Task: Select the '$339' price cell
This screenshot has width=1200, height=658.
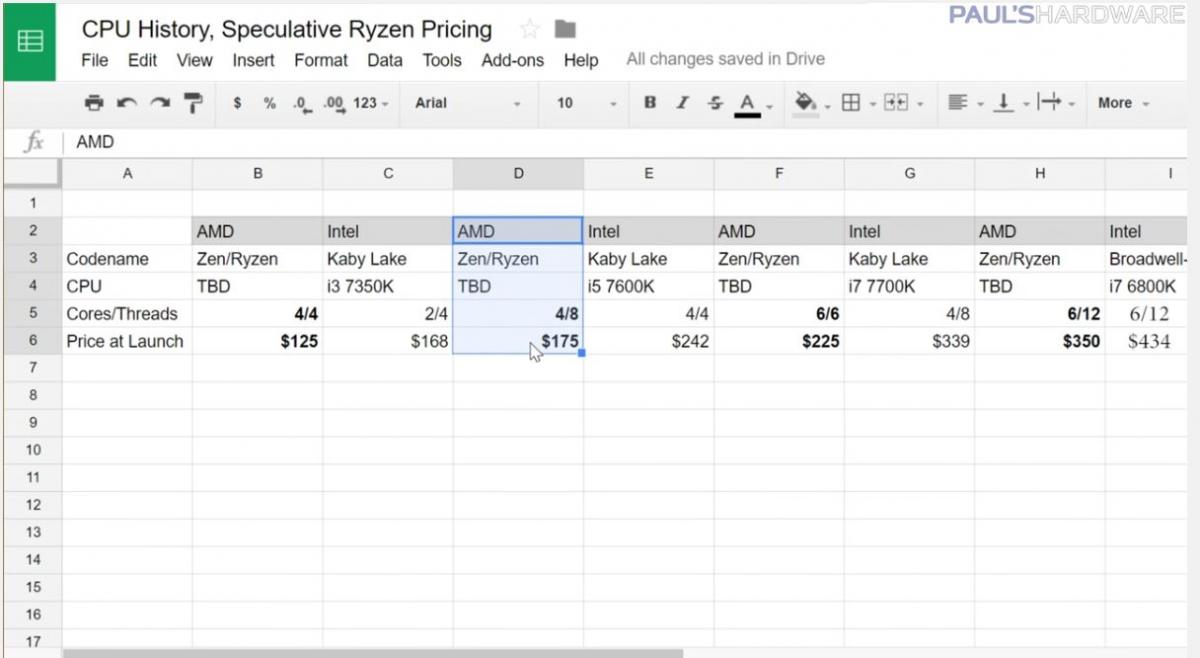Action: pyautogui.click(x=910, y=341)
